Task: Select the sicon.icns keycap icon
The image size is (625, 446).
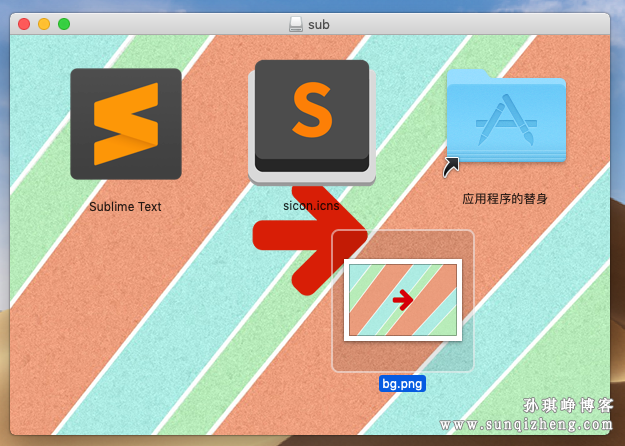Action: pyautogui.click(x=312, y=122)
